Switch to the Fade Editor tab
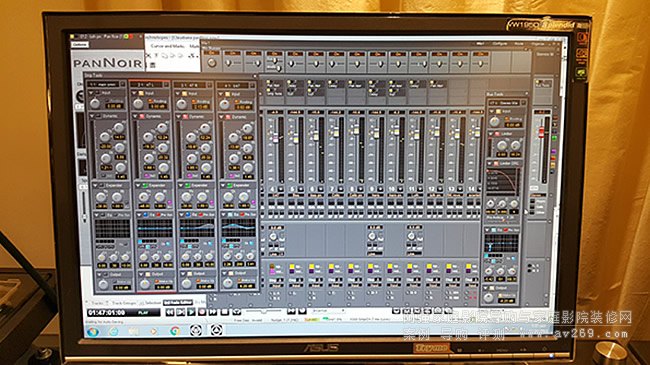Screen dimensions: 650x365 [178, 303]
